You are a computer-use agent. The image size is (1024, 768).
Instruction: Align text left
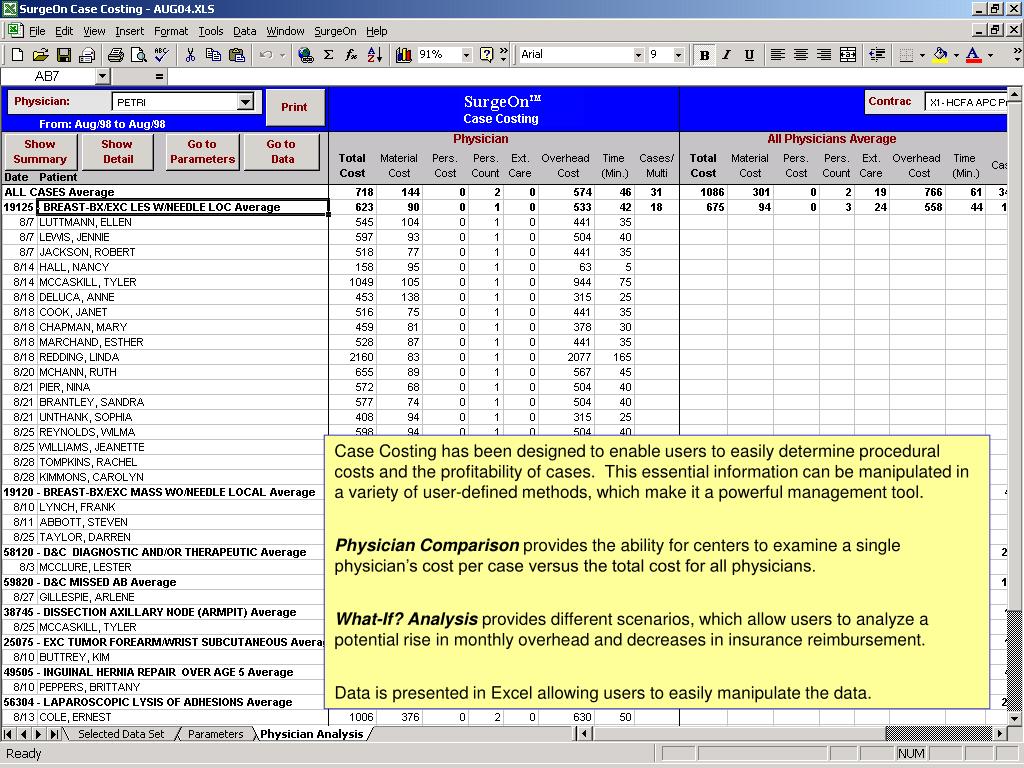tap(777, 55)
